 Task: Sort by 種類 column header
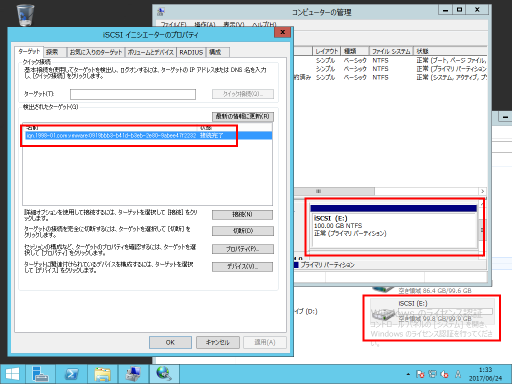click(x=355, y=51)
